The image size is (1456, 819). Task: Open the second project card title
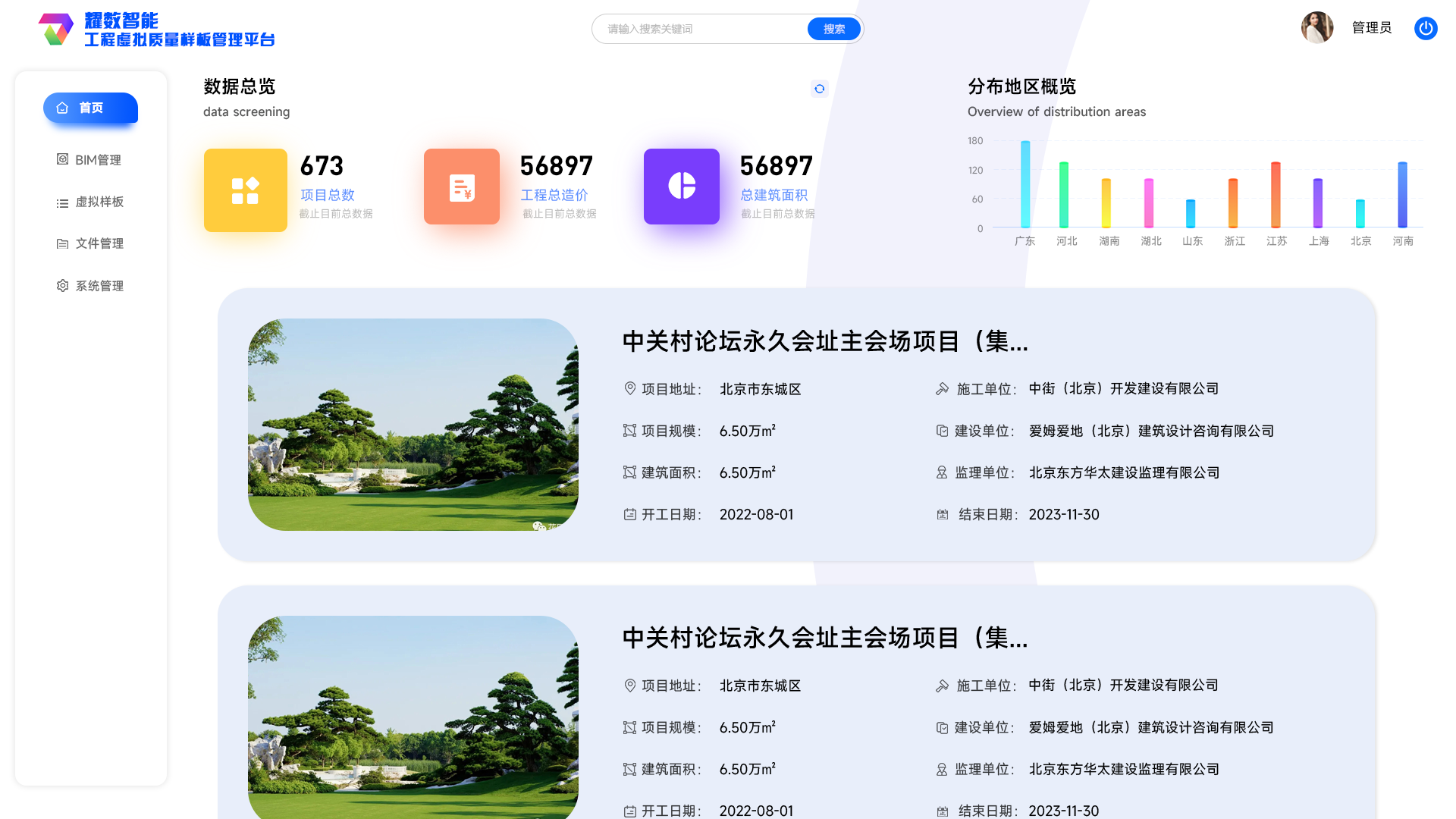(x=824, y=638)
